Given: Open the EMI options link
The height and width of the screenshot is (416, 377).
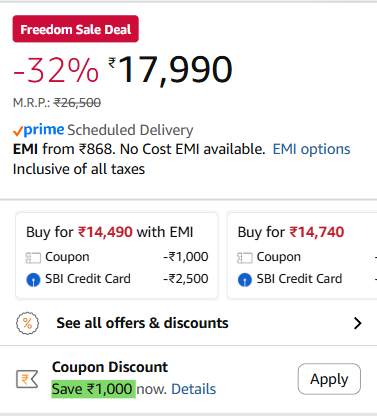Looking at the screenshot, I should tap(311, 149).
